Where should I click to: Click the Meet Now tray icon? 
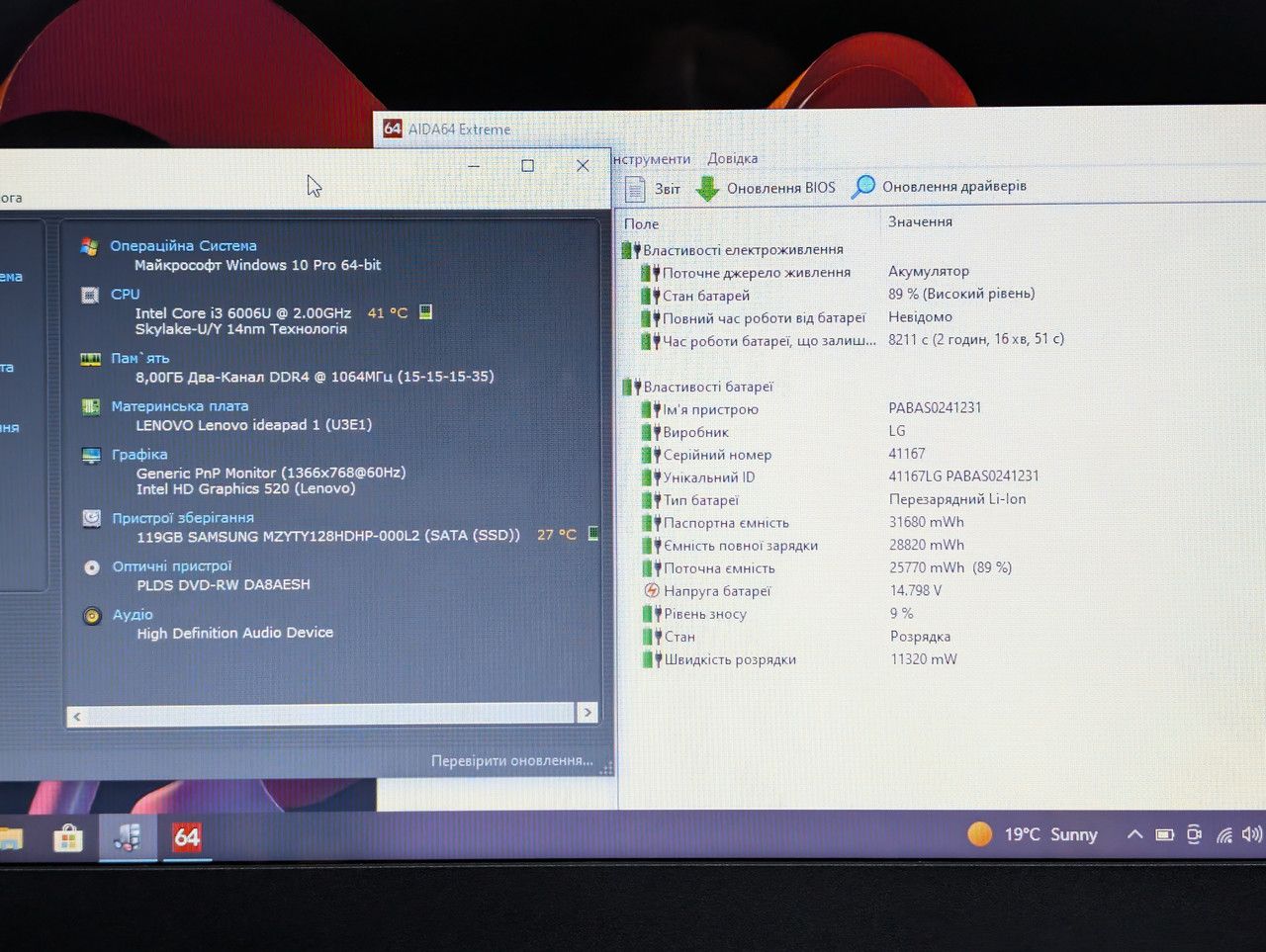tap(1194, 835)
